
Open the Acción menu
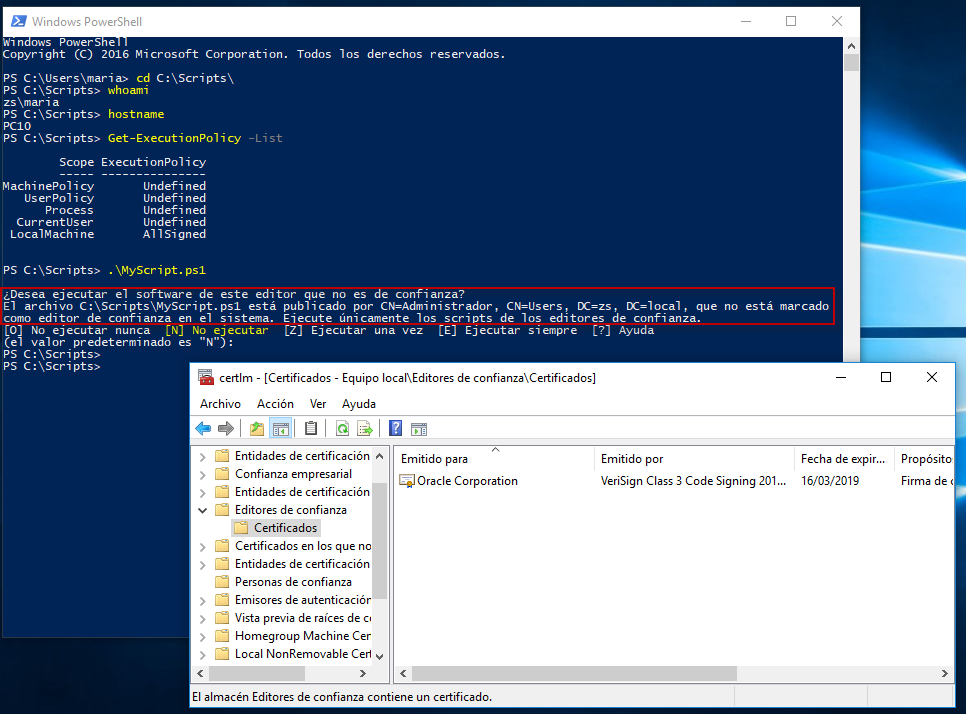[275, 404]
